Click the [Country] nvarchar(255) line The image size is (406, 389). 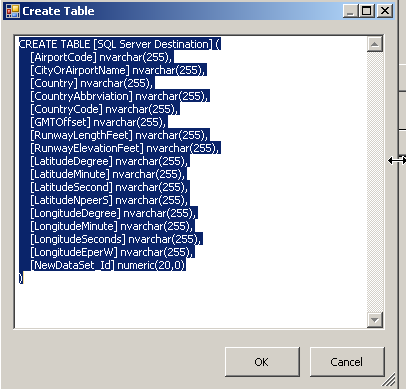pos(92,83)
